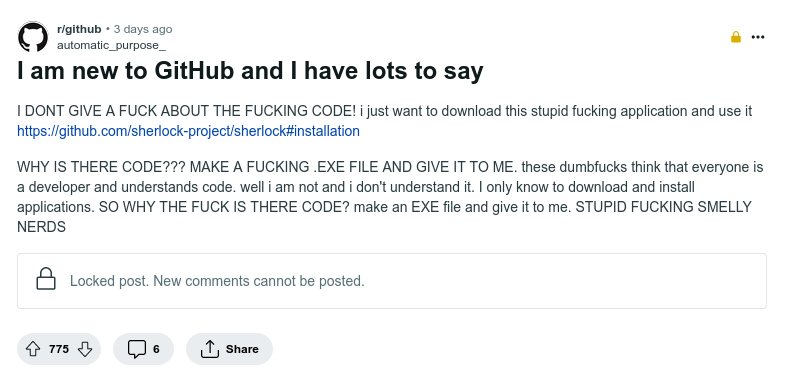
Task: Click the 775 vote score
Action: 59,349
